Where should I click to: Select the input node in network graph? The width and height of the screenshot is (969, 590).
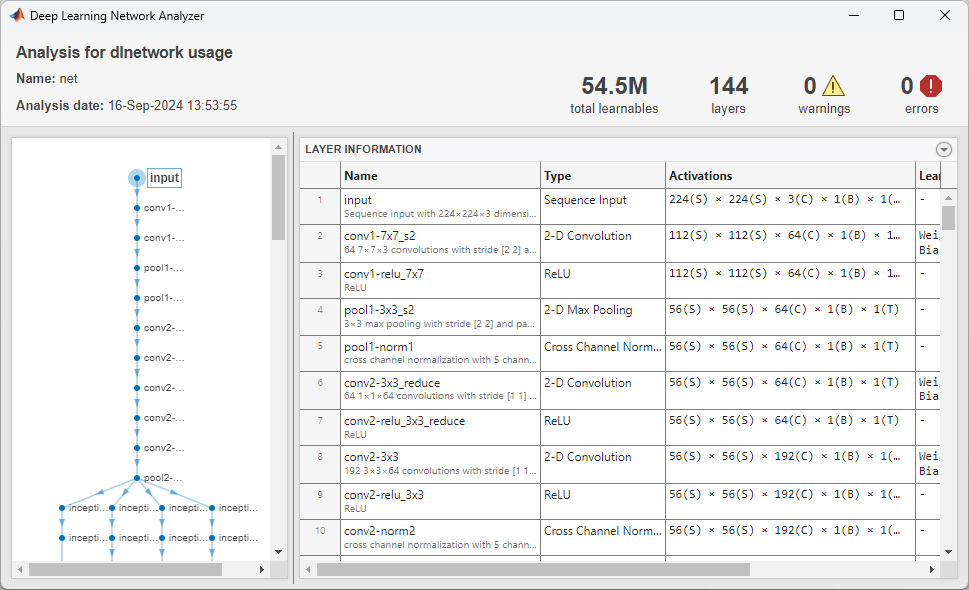137,178
